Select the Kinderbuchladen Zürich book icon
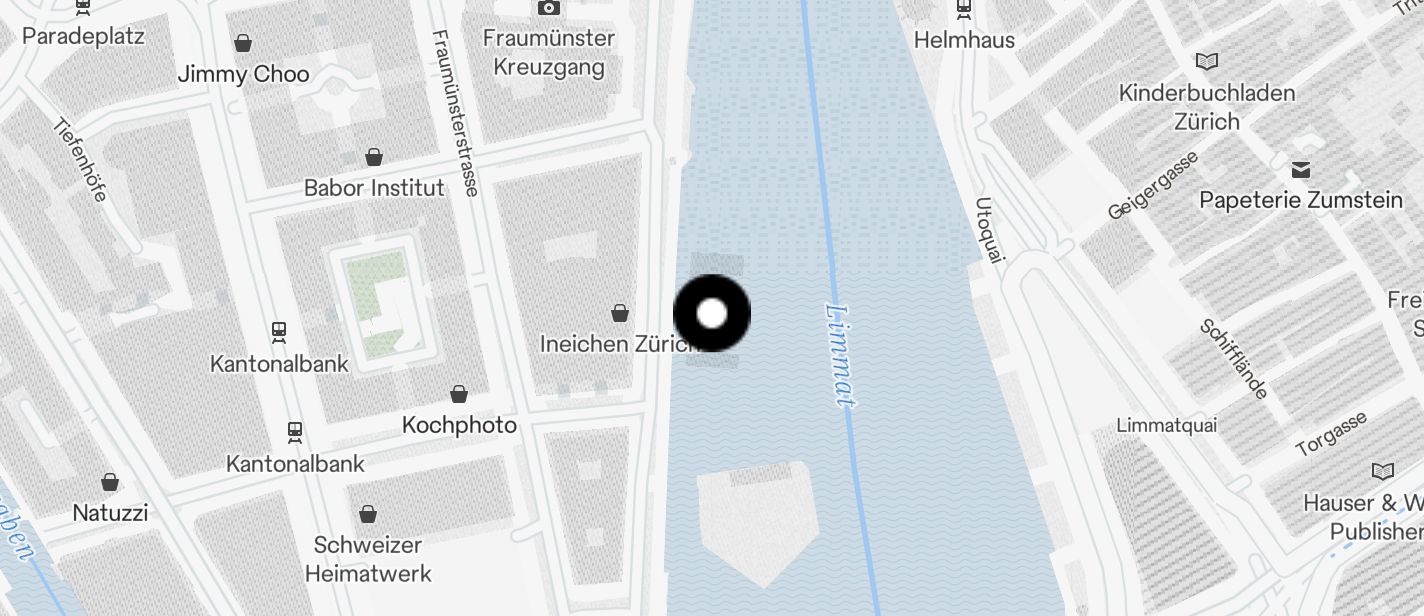The image size is (1424, 616). [1207, 61]
